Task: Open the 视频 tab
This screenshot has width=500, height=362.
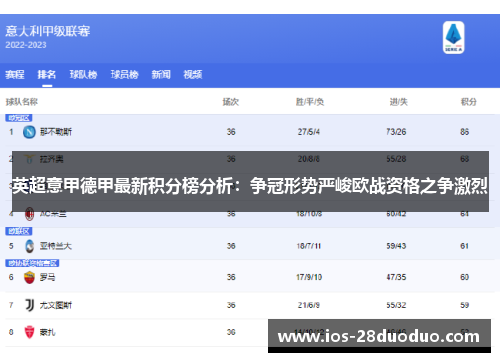Action: 193,74
